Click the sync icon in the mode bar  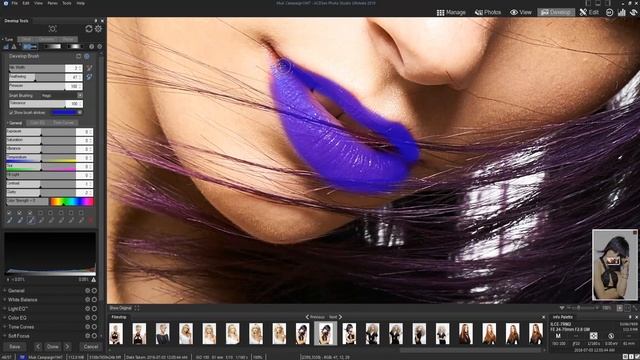(x=633, y=12)
